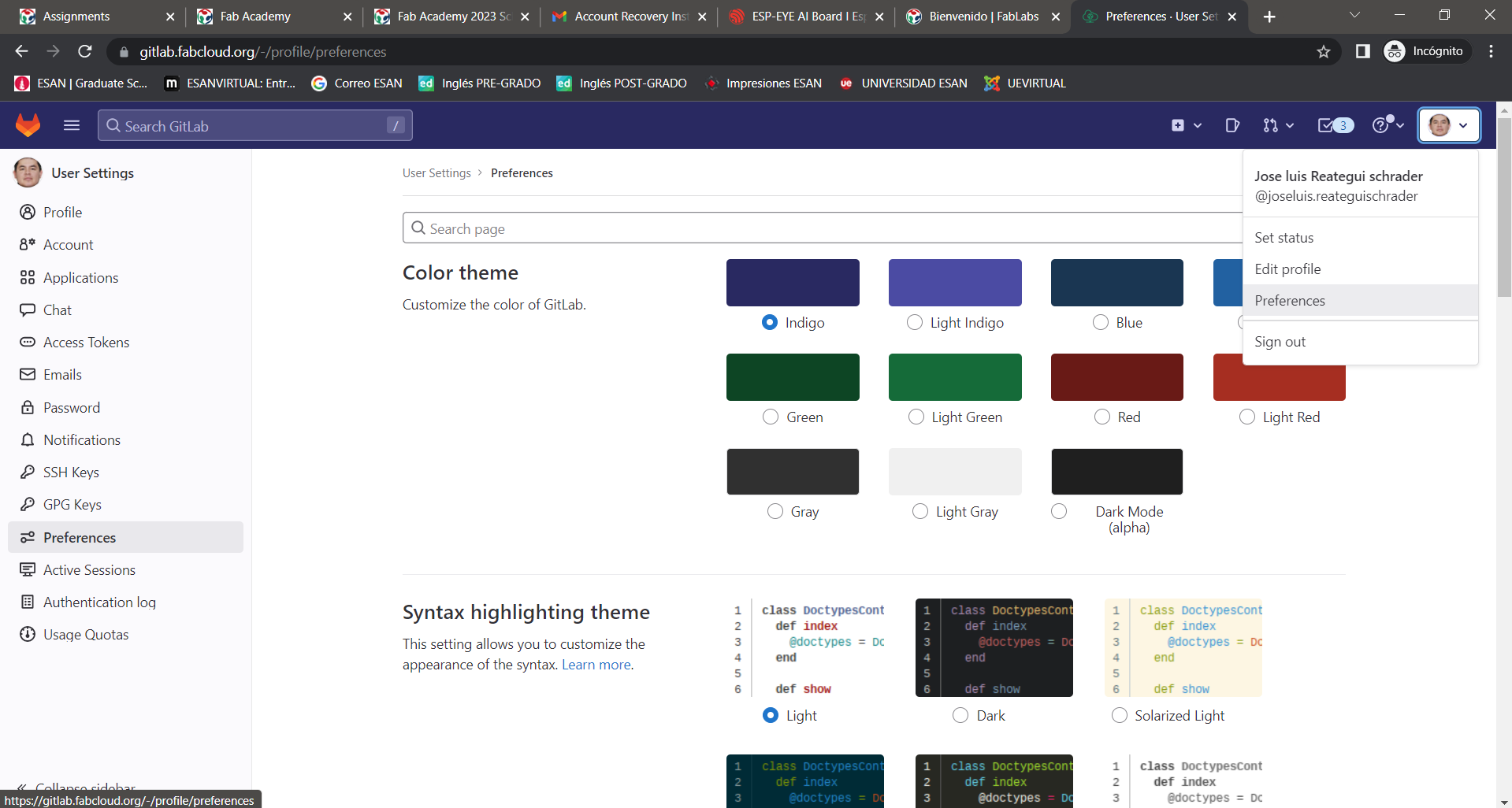This screenshot has height=808, width=1512.
Task: Open a new browser tab
Action: [x=1269, y=17]
